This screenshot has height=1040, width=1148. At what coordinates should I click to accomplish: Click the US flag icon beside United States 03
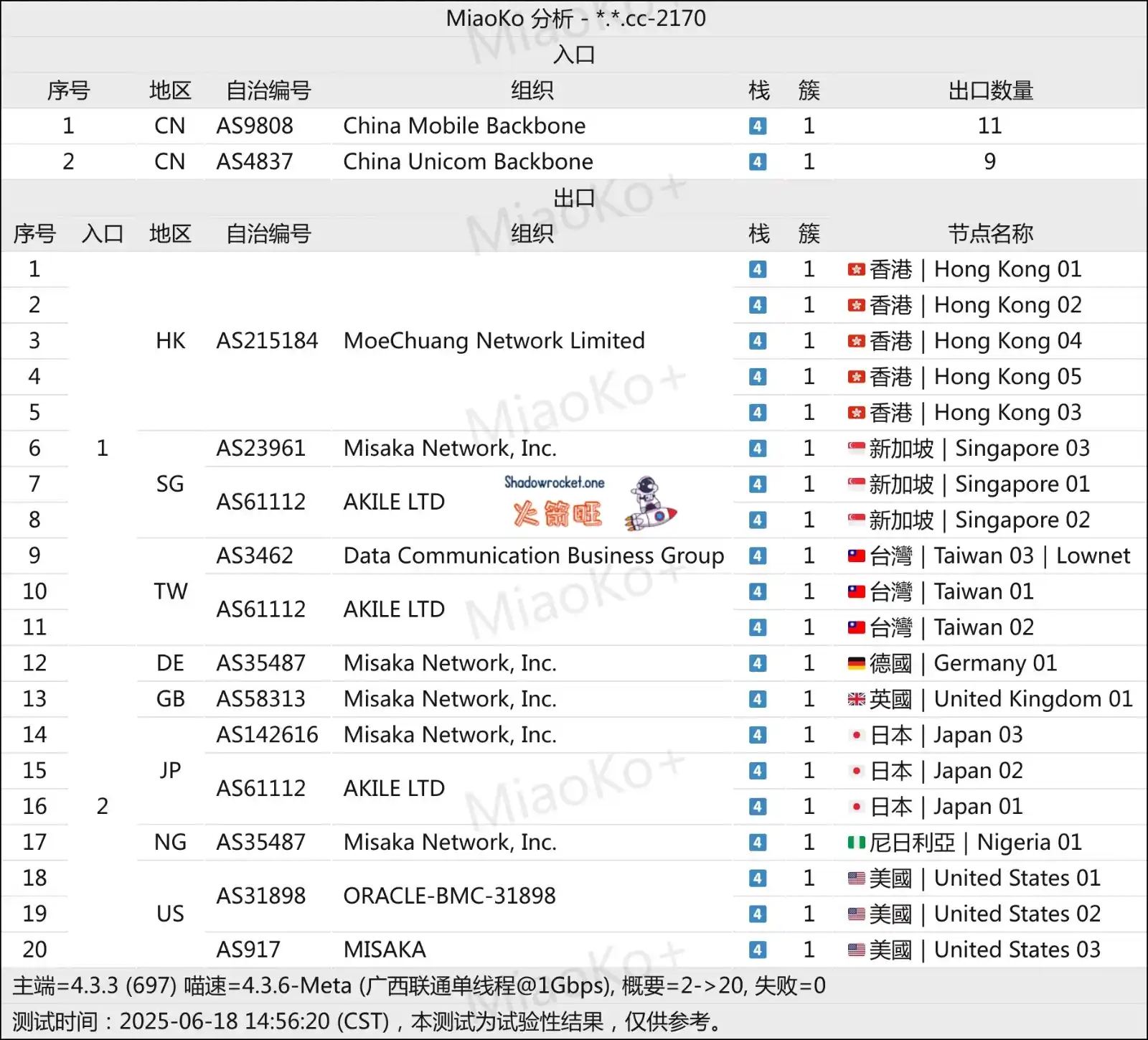pyautogui.click(x=856, y=950)
